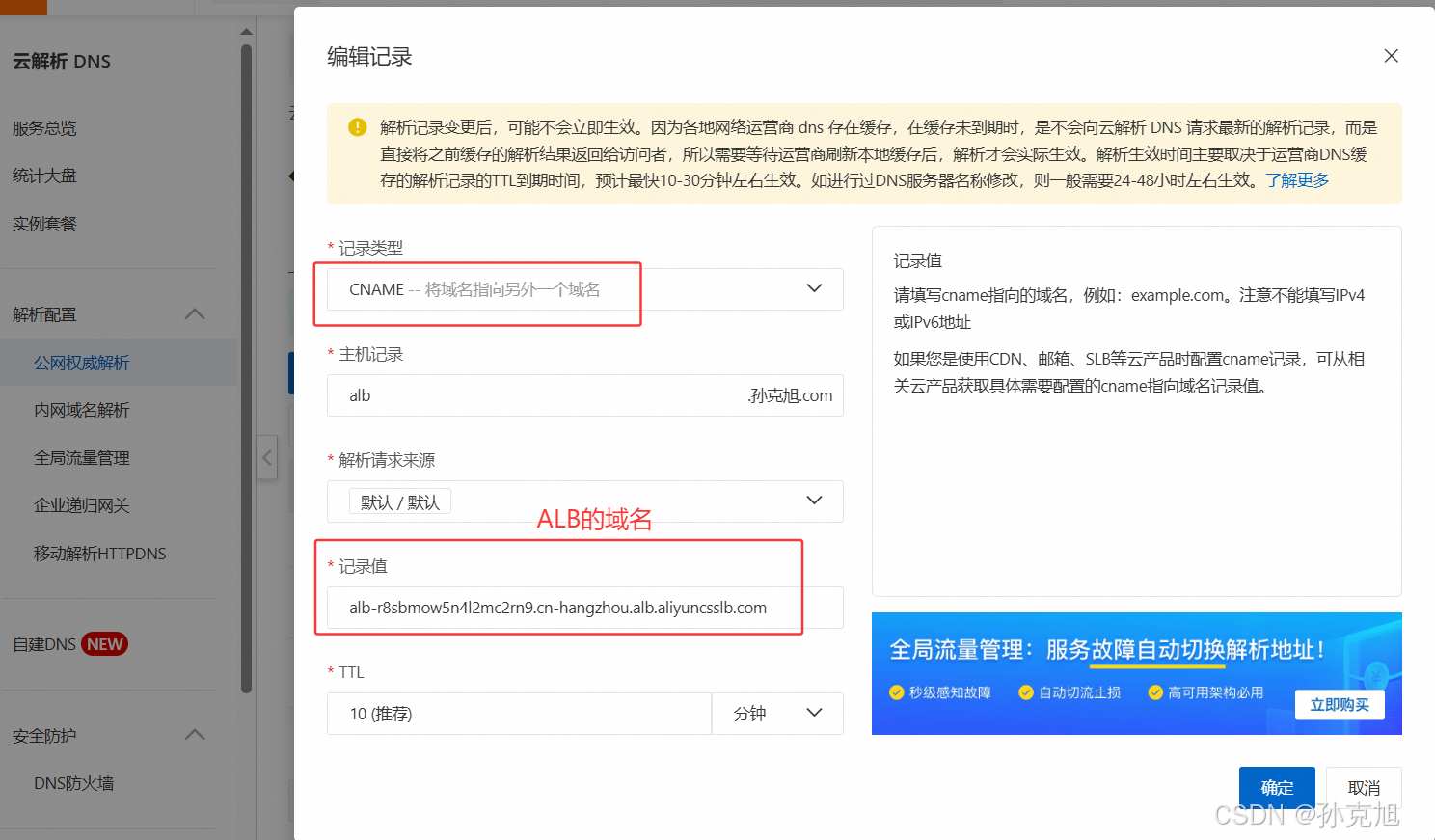
Task: Click the 默认 / 默认 tag
Action: point(400,501)
